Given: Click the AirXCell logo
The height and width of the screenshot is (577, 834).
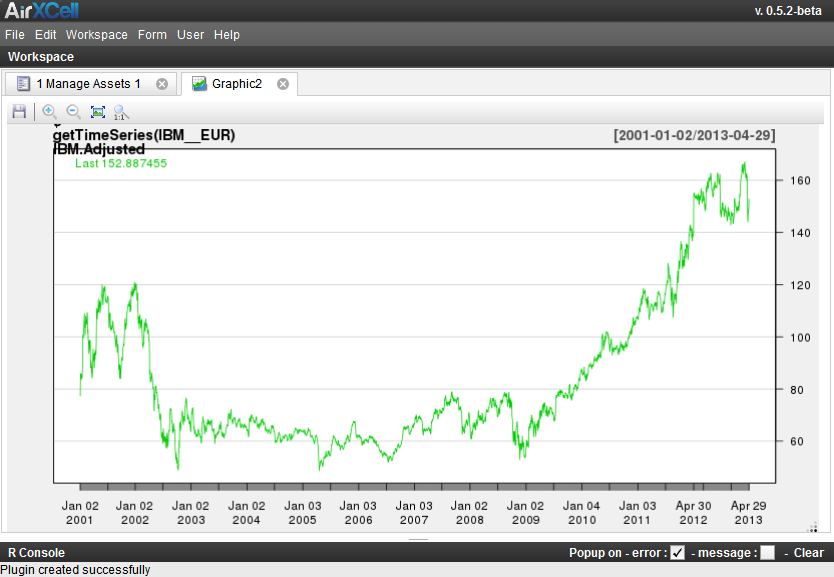Looking at the screenshot, I should (x=41, y=10).
